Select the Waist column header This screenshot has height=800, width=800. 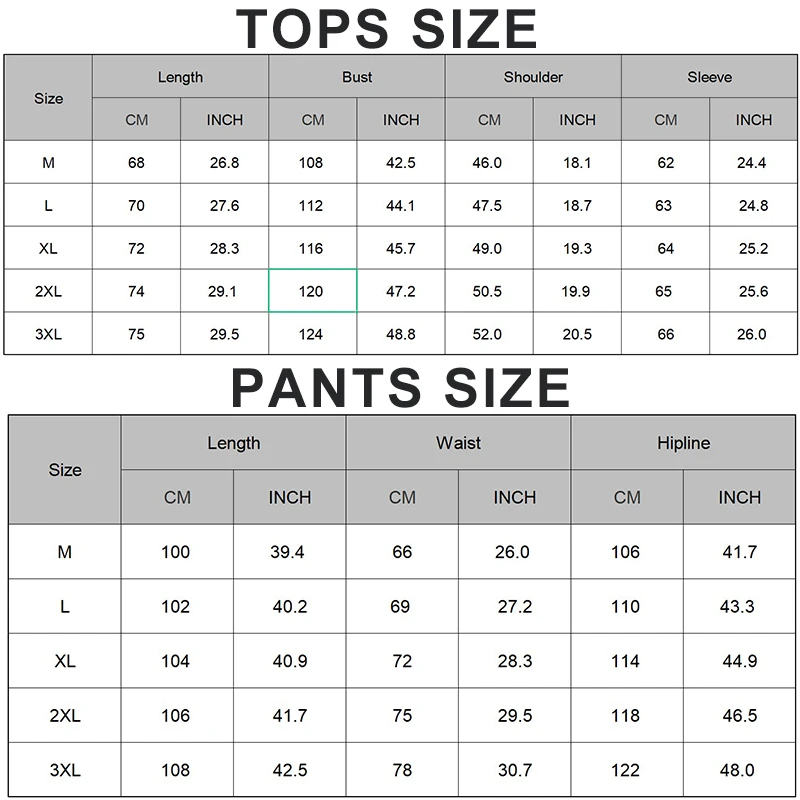[x=458, y=443]
